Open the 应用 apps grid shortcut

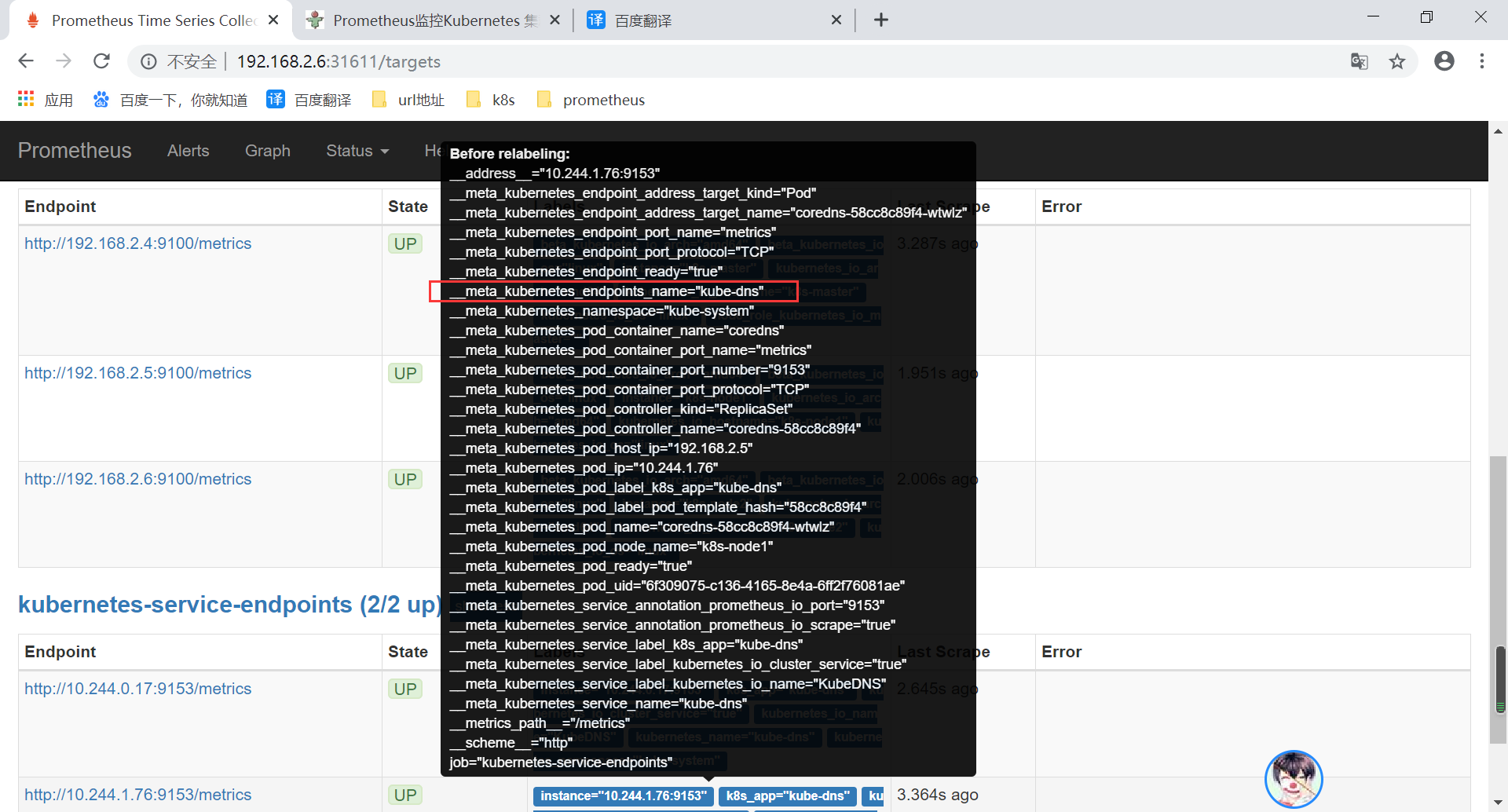(45, 100)
